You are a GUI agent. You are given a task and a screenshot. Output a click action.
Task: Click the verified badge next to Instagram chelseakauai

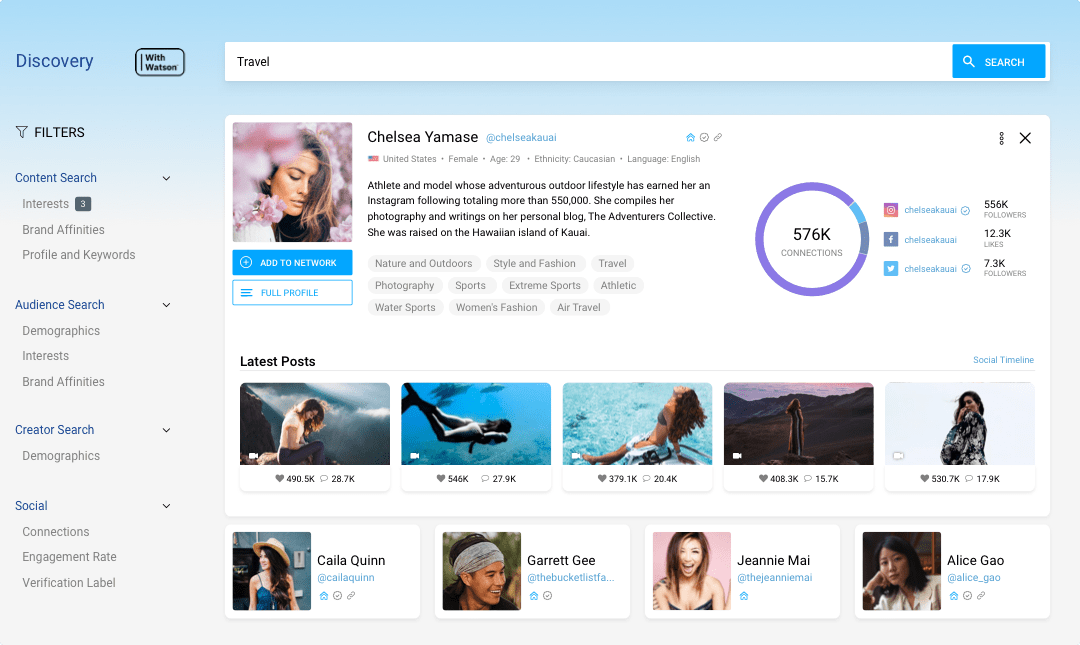pos(966,210)
